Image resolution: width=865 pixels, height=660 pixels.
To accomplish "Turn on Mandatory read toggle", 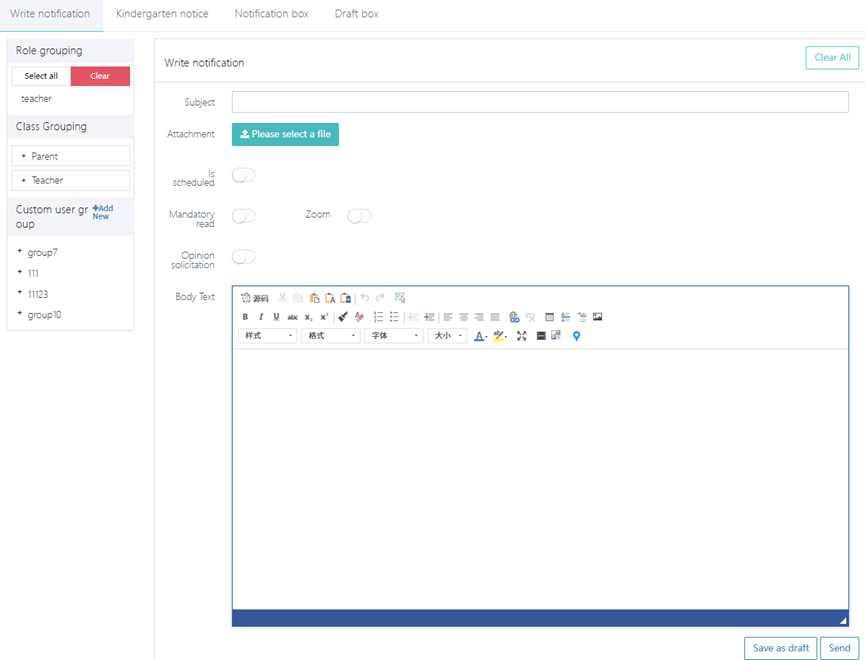I will 243,216.
